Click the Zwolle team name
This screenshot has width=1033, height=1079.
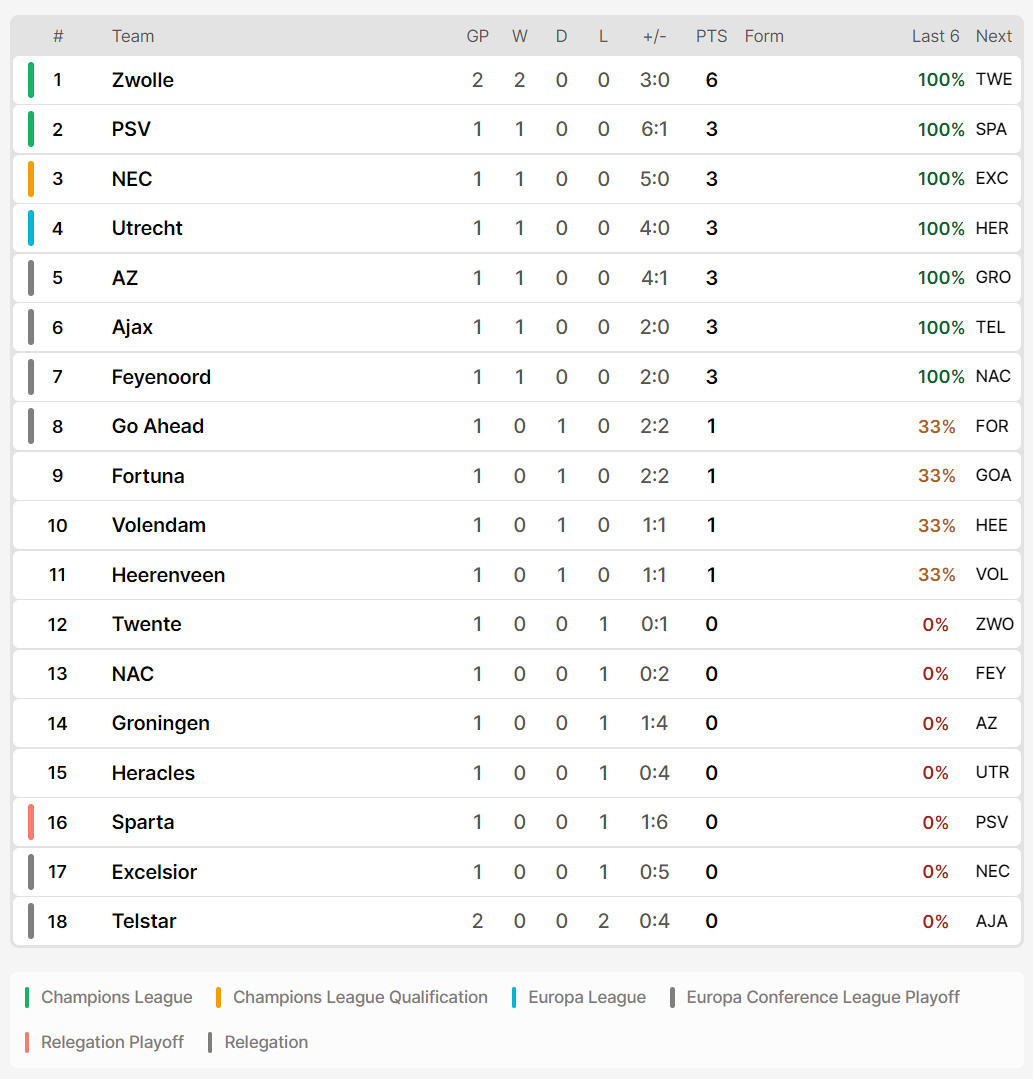pyautogui.click(x=142, y=80)
